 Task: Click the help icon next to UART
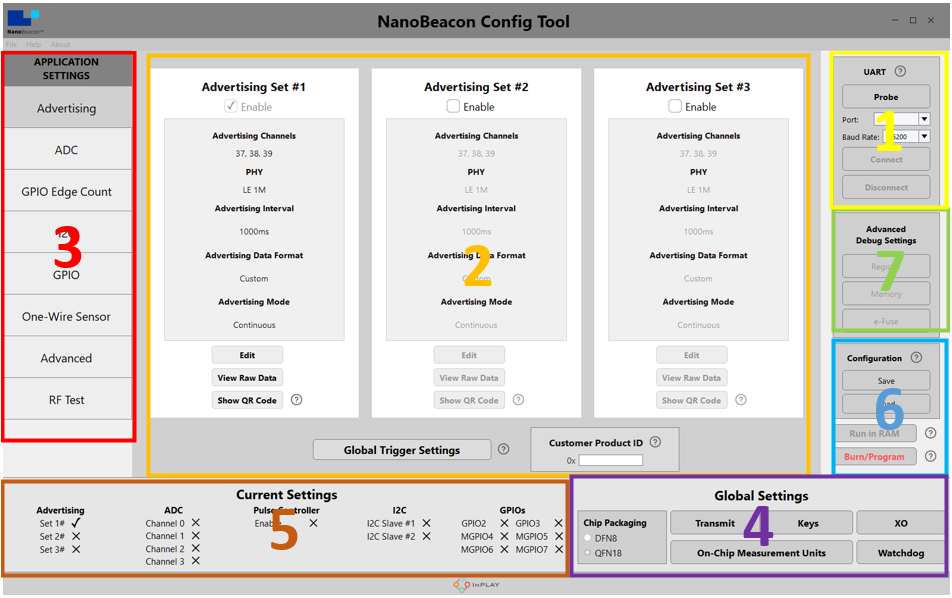(900, 71)
